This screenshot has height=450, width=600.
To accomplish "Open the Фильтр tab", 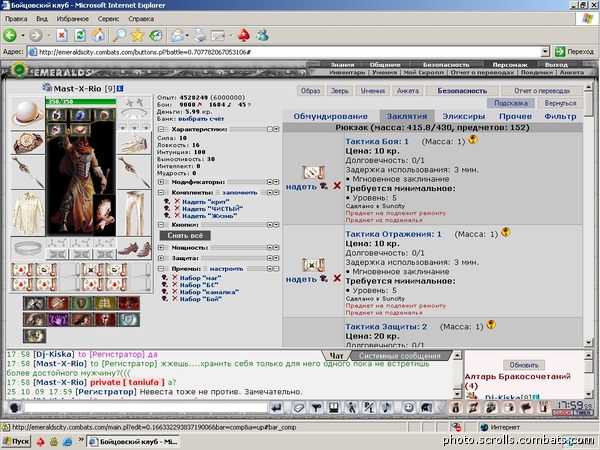I will coord(560,116).
